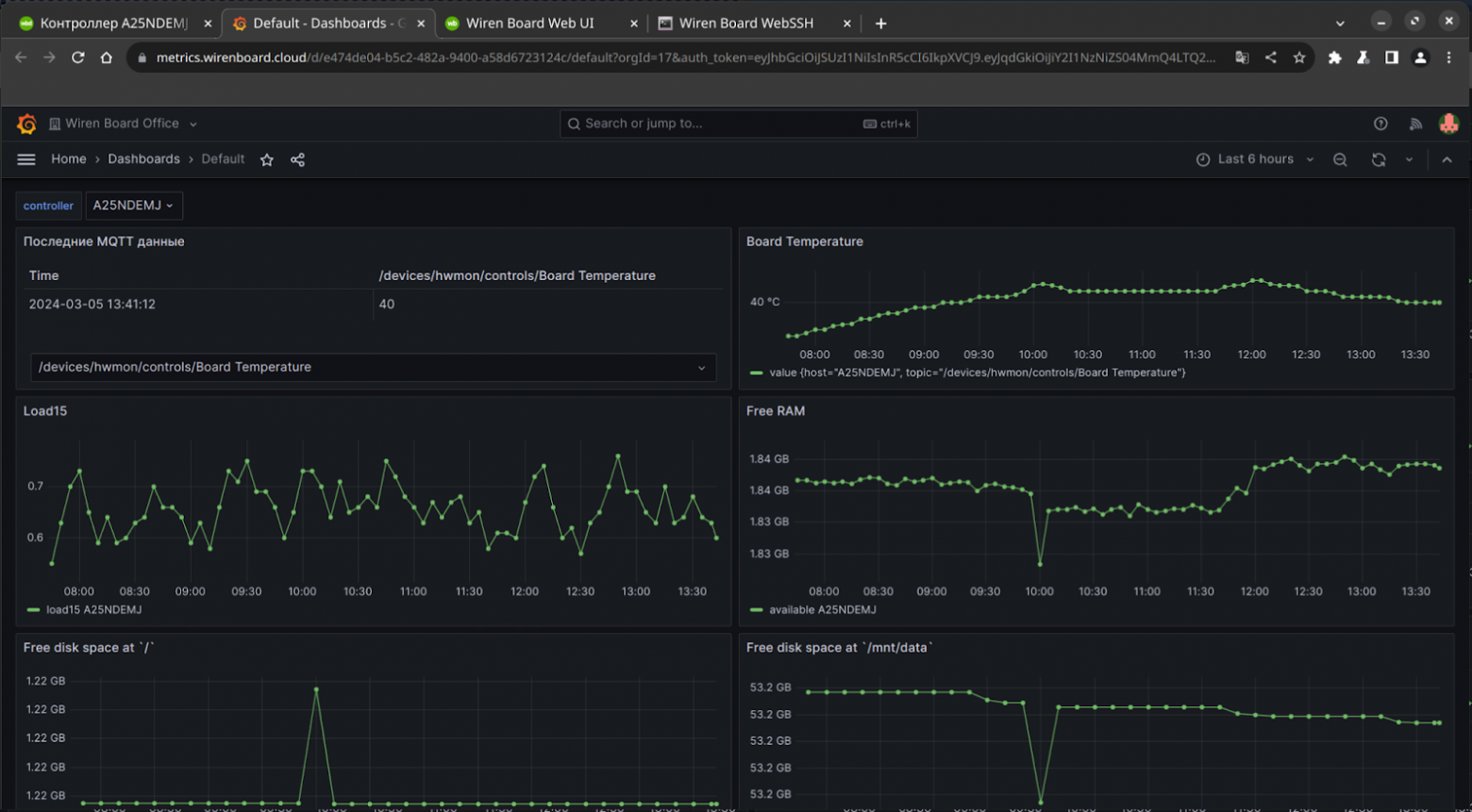Screen dimensions: 1472x812
Task: Click the Search or jump to field
Action: coord(738,124)
